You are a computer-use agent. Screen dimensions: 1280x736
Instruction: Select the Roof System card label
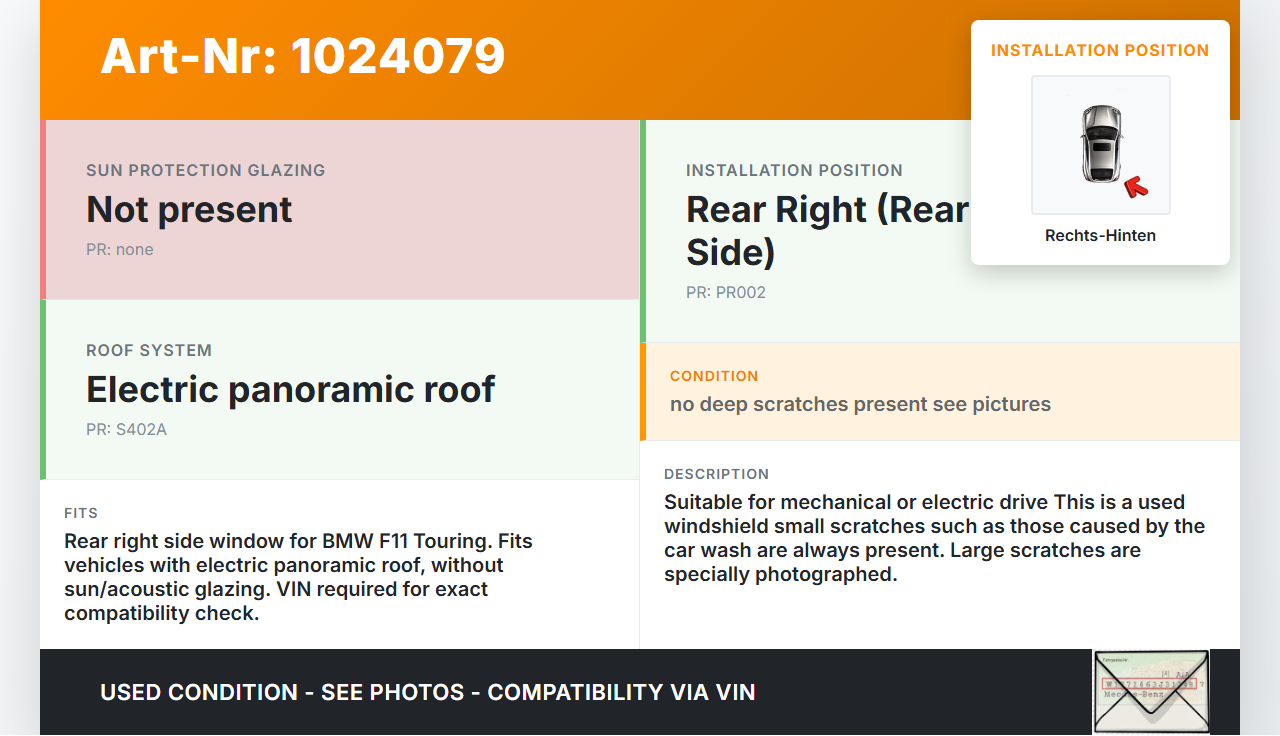coord(149,350)
